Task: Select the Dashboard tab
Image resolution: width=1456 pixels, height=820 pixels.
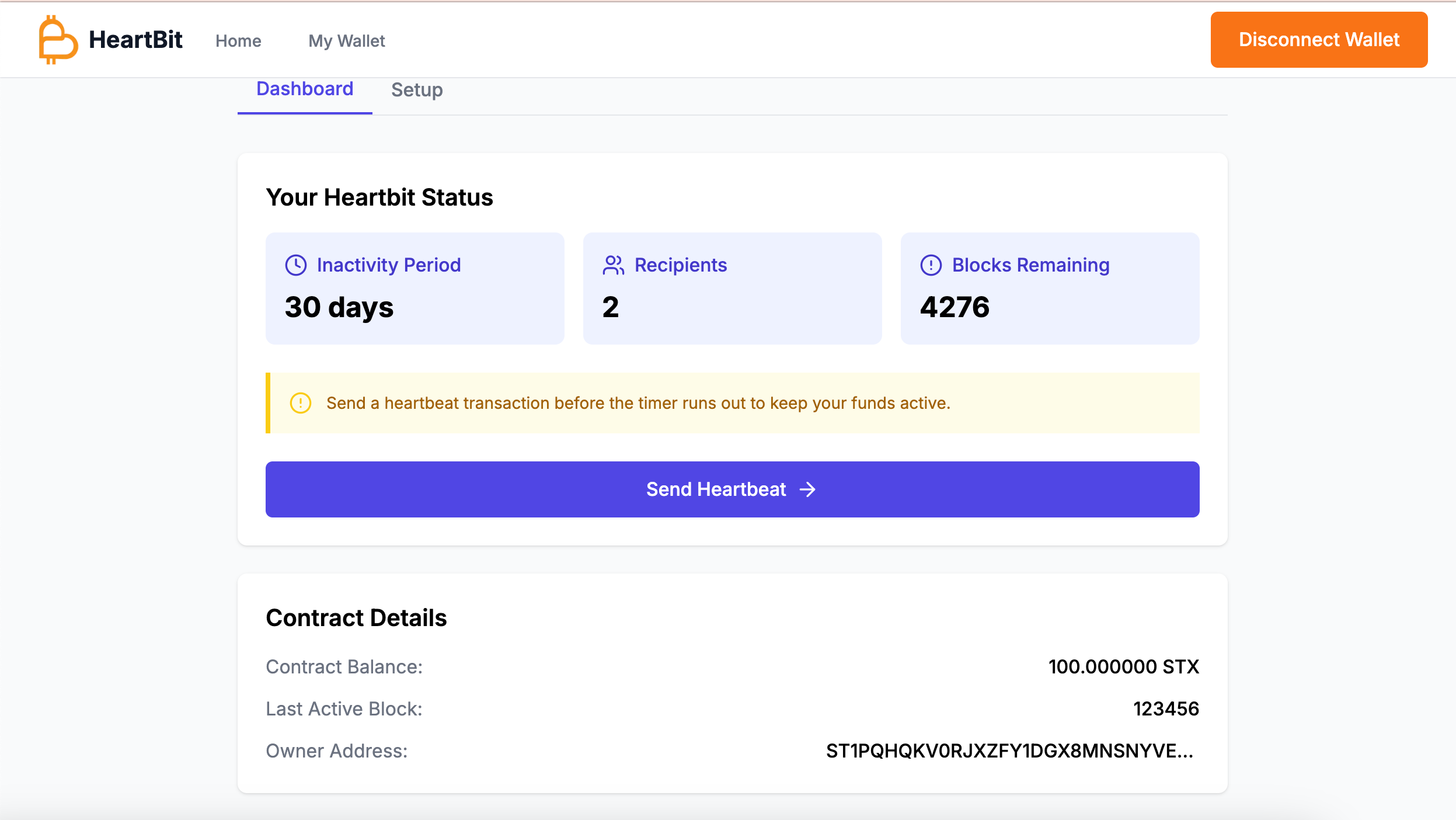Action: (x=305, y=89)
